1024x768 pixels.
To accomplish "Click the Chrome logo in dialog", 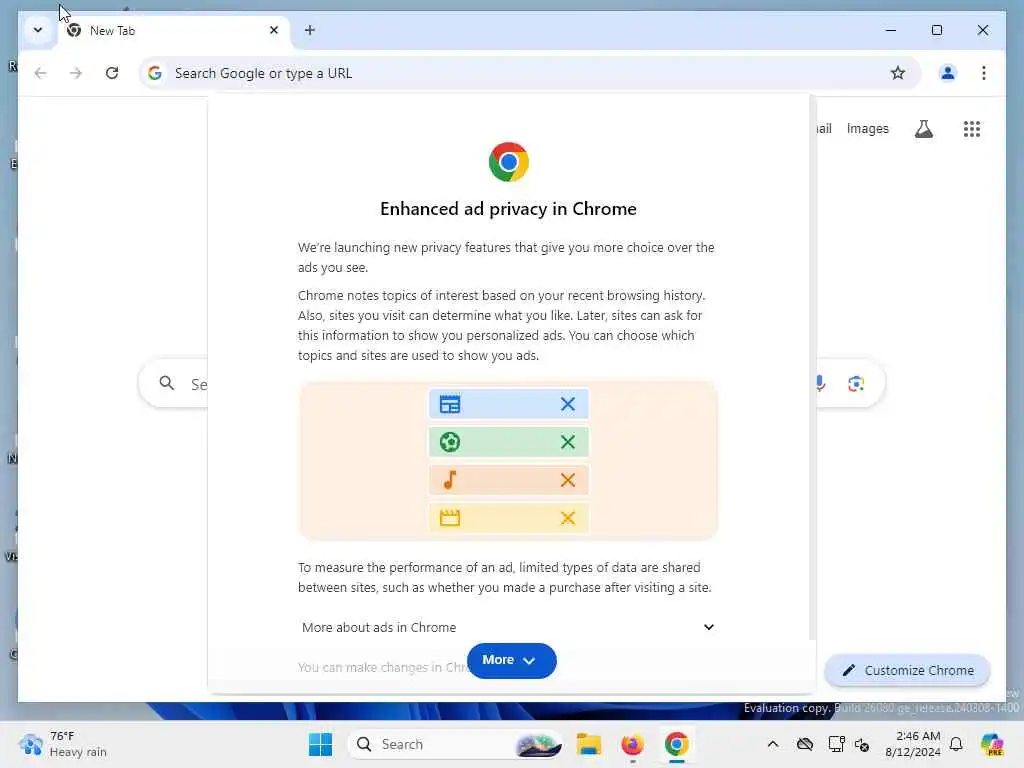I will (508, 162).
